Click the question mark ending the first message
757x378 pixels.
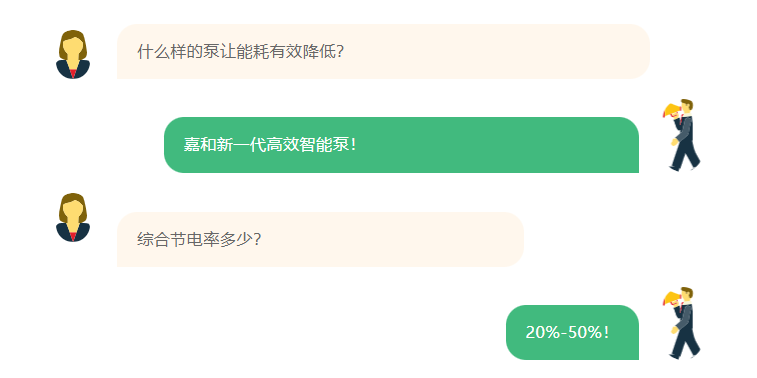click(x=339, y=52)
